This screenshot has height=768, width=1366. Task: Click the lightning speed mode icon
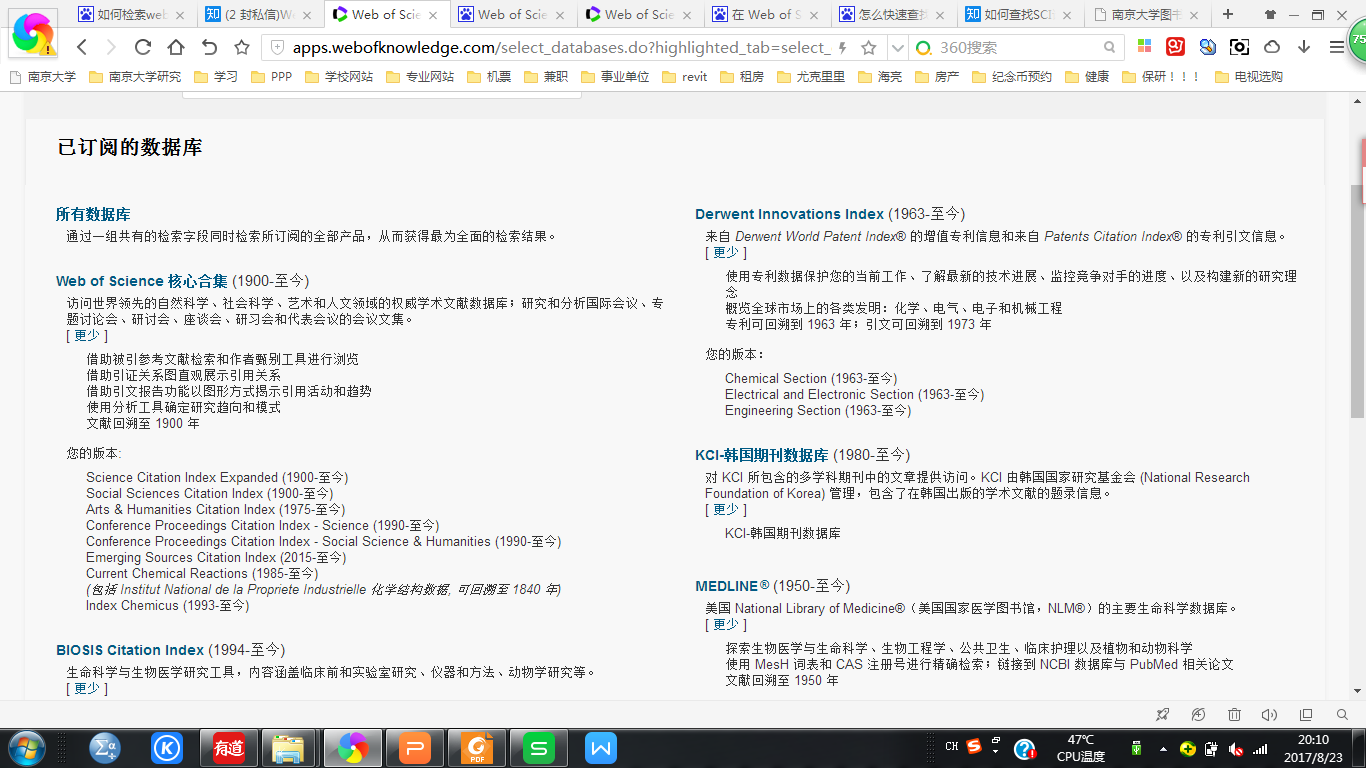tap(842, 48)
